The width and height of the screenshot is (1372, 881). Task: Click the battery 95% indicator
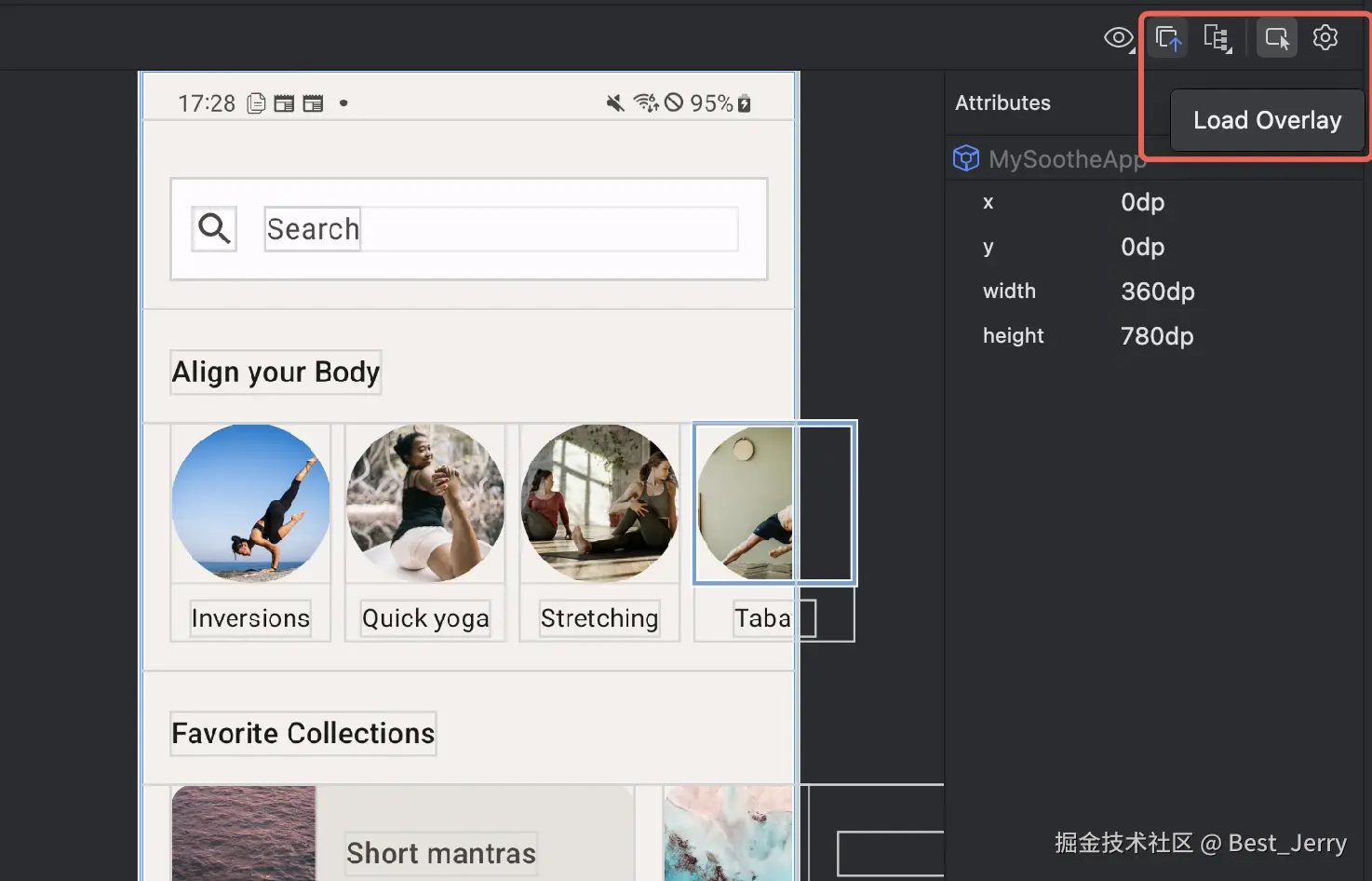720,103
